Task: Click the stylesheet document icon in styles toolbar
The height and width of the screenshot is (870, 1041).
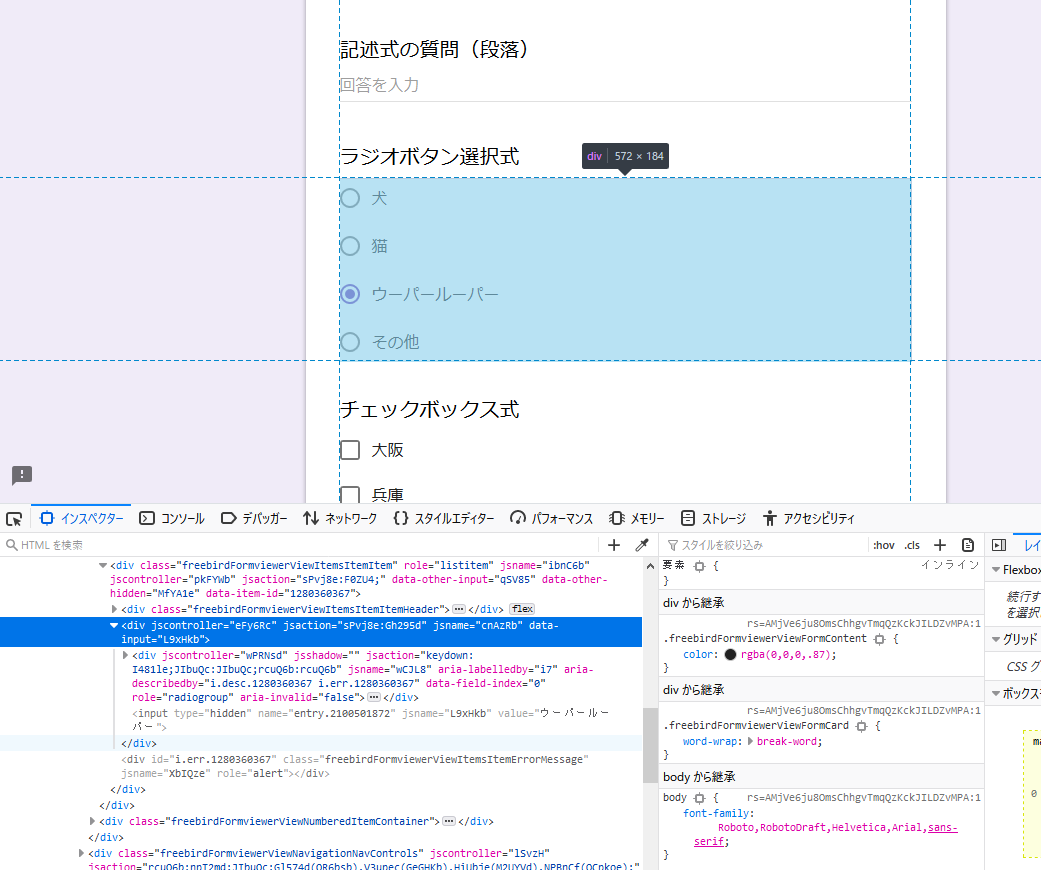Action: (967, 545)
